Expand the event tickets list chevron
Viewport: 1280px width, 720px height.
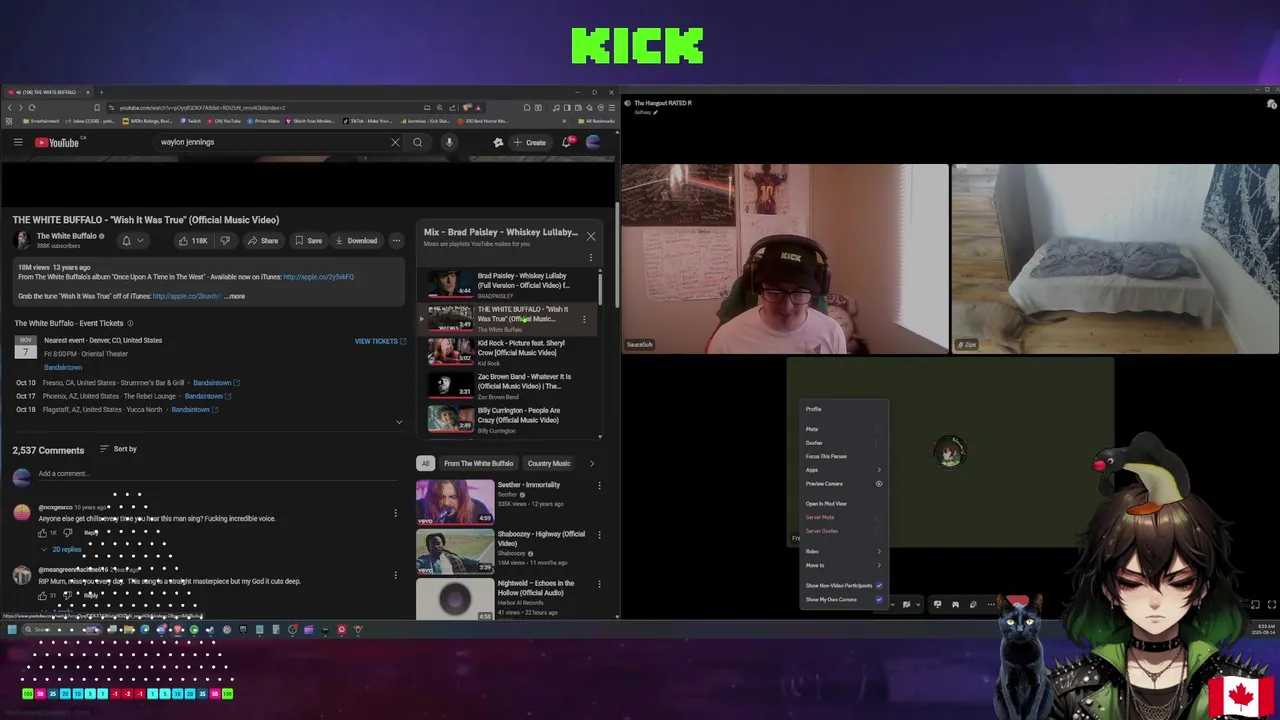coord(399,422)
